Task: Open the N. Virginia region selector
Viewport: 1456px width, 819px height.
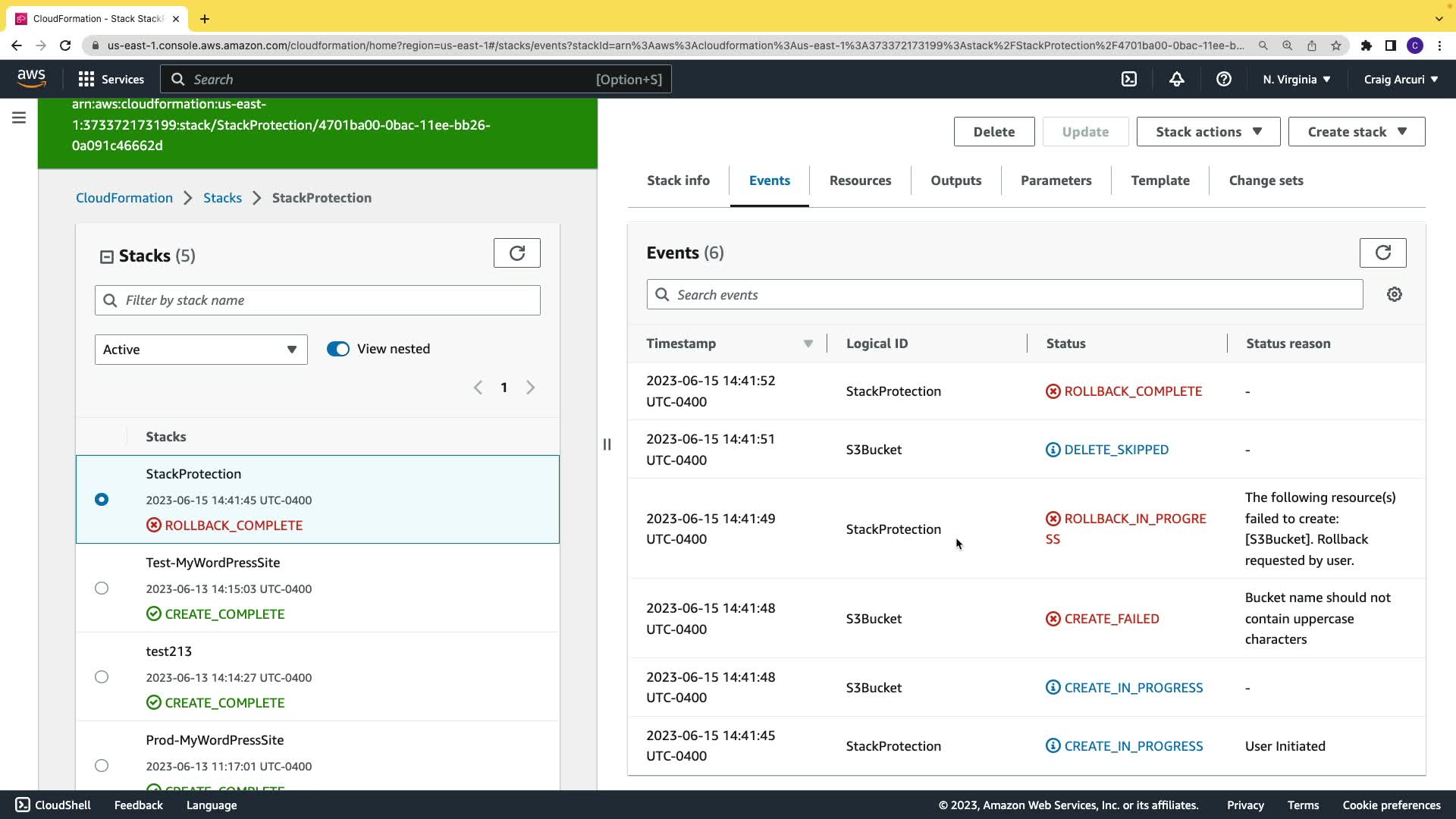Action: [1296, 79]
